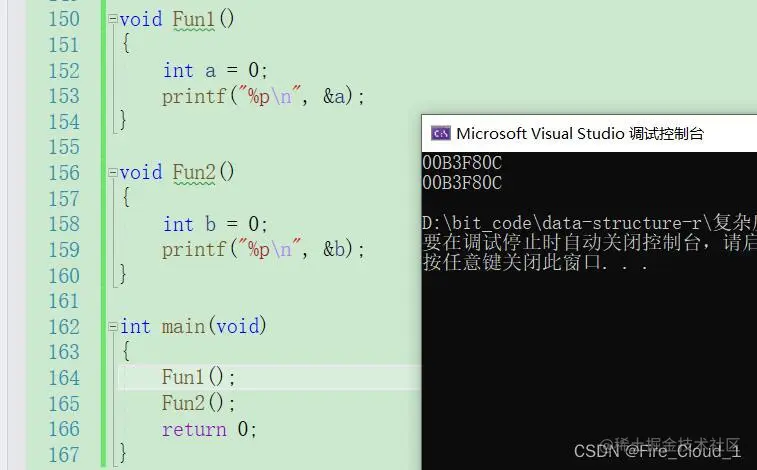Collapse the Fun2 function fold marker
The width and height of the screenshot is (757, 470).
(x=112, y=173)
